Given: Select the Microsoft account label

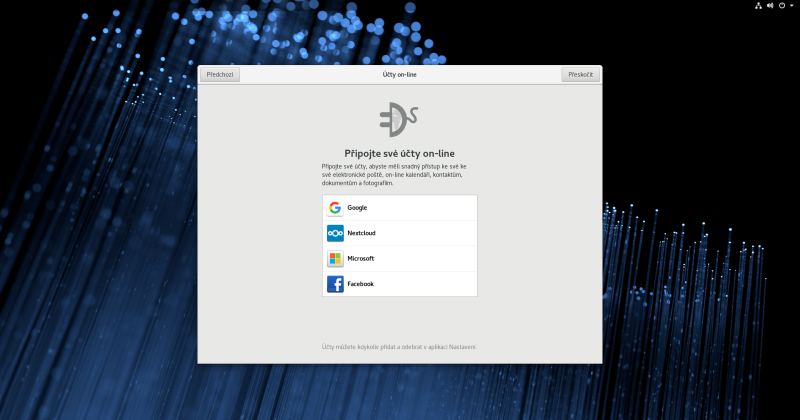Looking at the screenshot, I should [361, 259].
